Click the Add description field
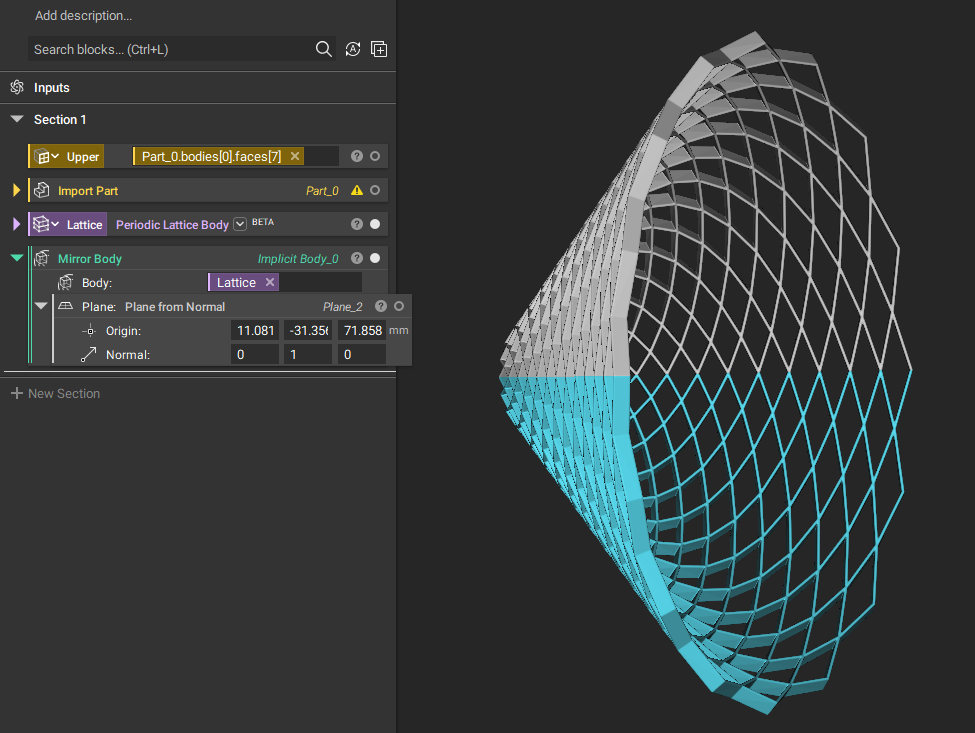 pyautogui.click(x=83, y=16)
